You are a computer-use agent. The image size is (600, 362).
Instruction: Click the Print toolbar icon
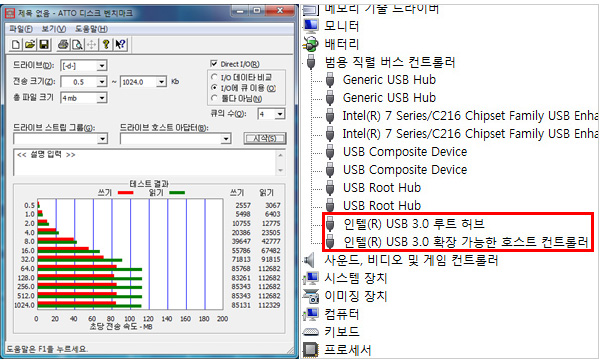coord(63,45)
